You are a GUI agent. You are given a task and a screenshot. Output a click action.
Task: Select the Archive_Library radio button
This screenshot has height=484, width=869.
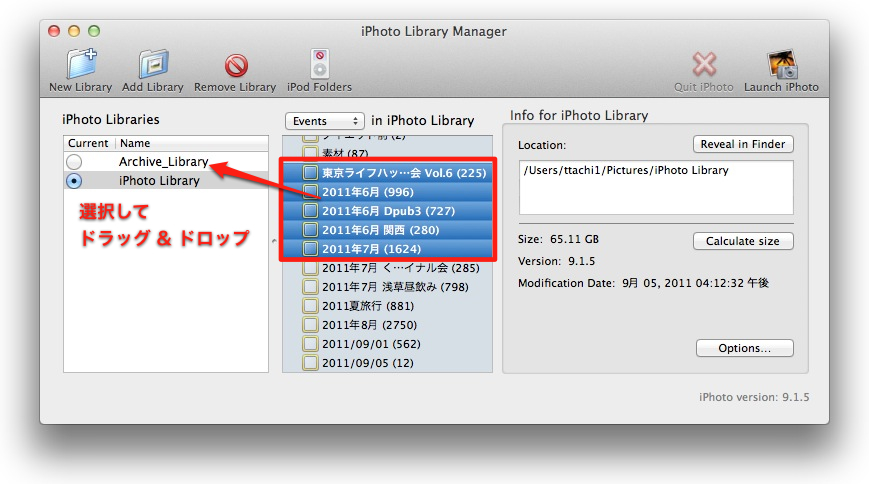74,162
